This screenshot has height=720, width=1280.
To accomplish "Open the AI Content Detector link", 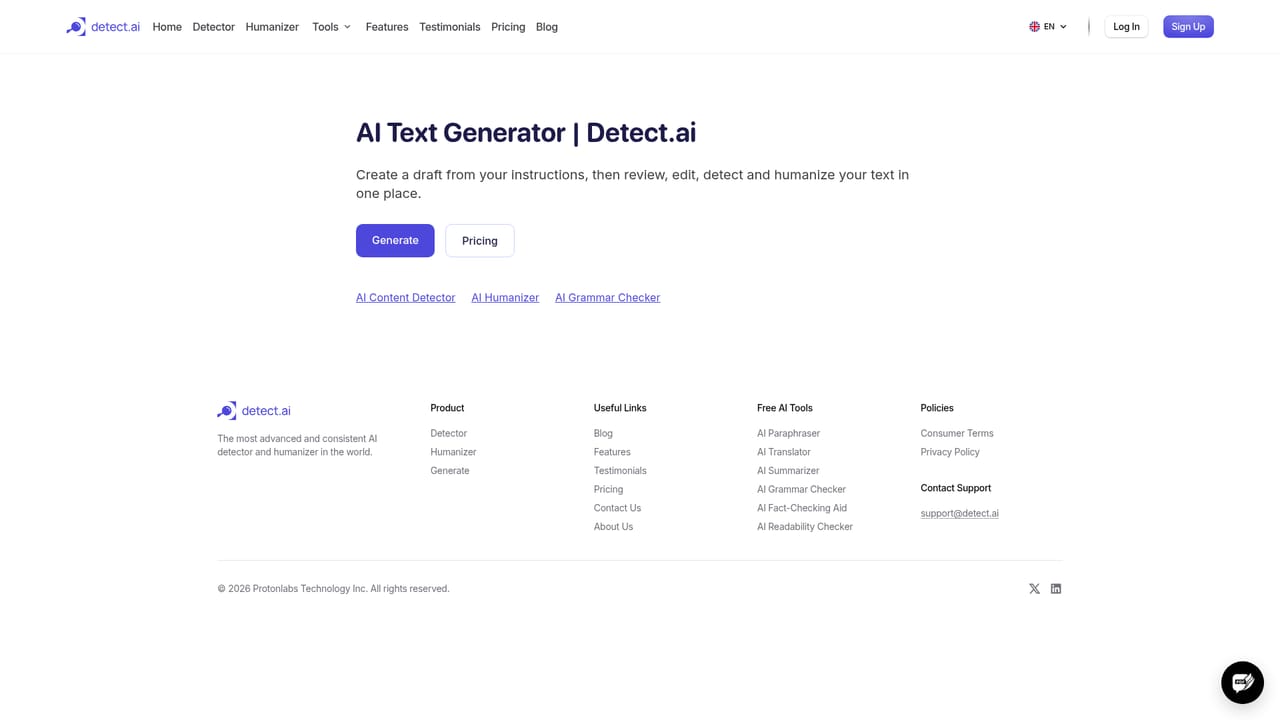I will tap(406, 298).
